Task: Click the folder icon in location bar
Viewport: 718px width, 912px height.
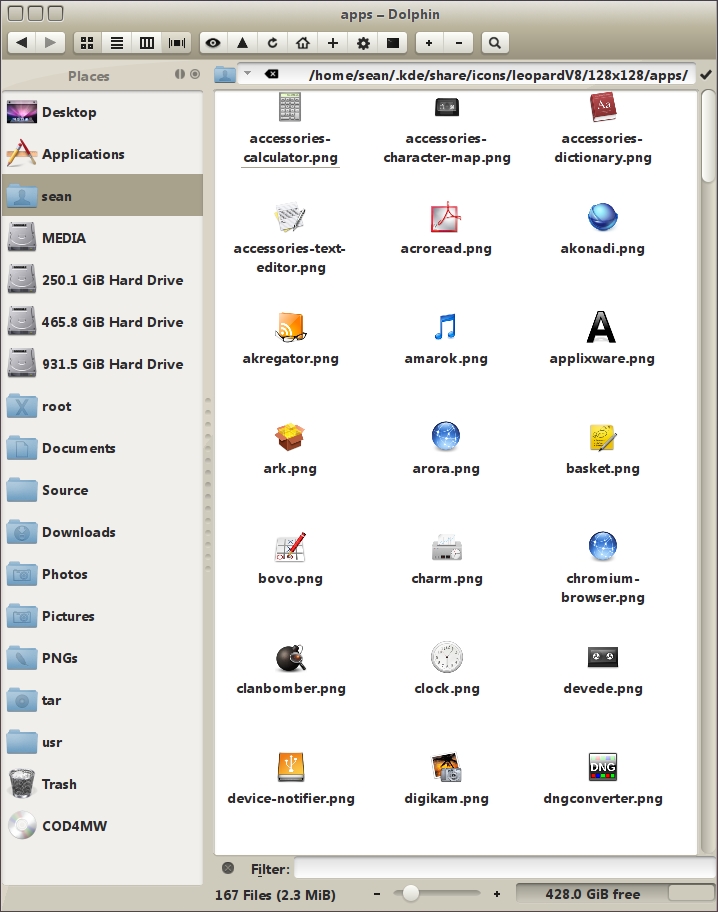Action: click(x=225, y=74)
